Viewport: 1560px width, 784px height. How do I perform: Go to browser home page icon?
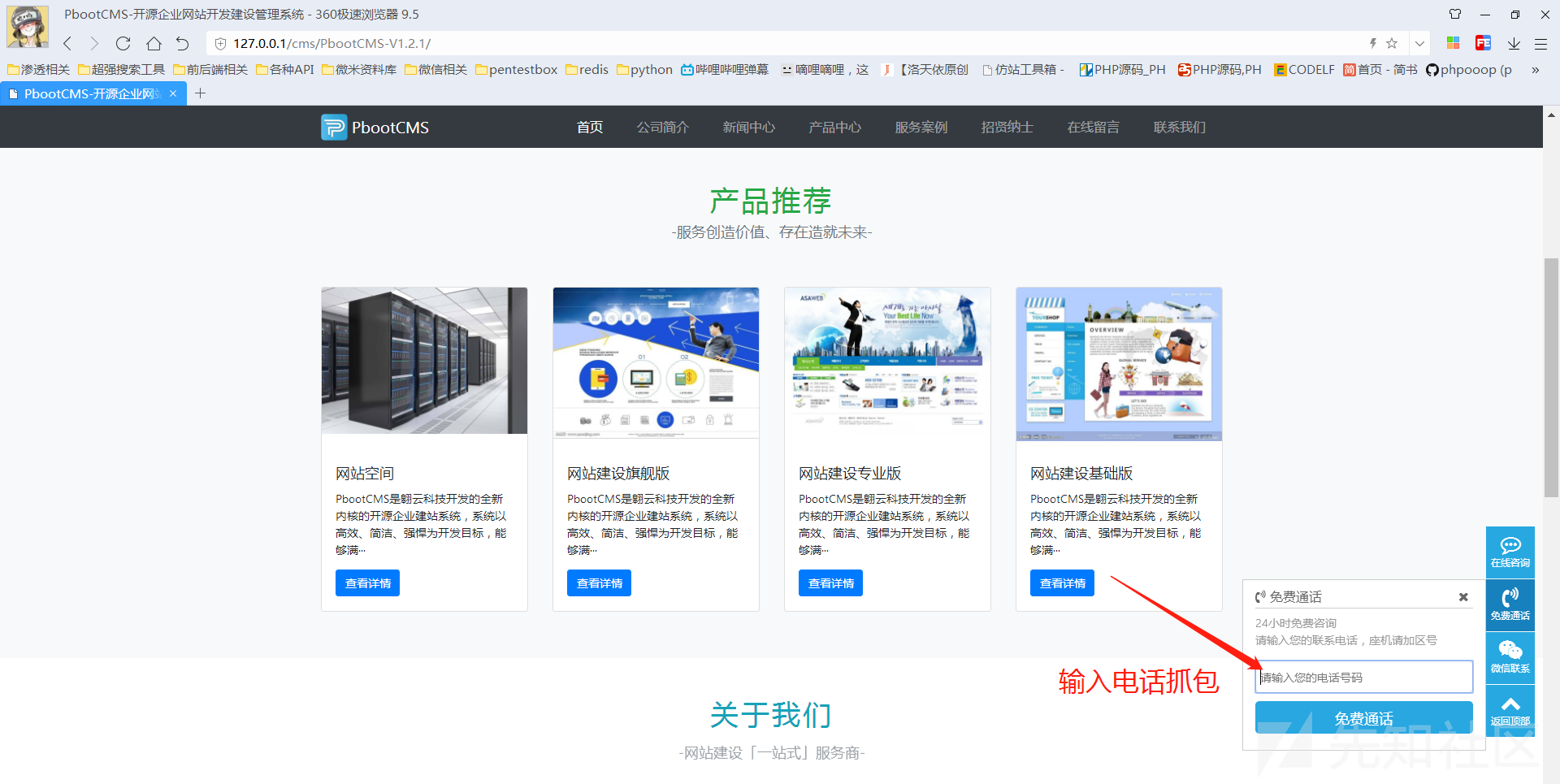(153, 44)
